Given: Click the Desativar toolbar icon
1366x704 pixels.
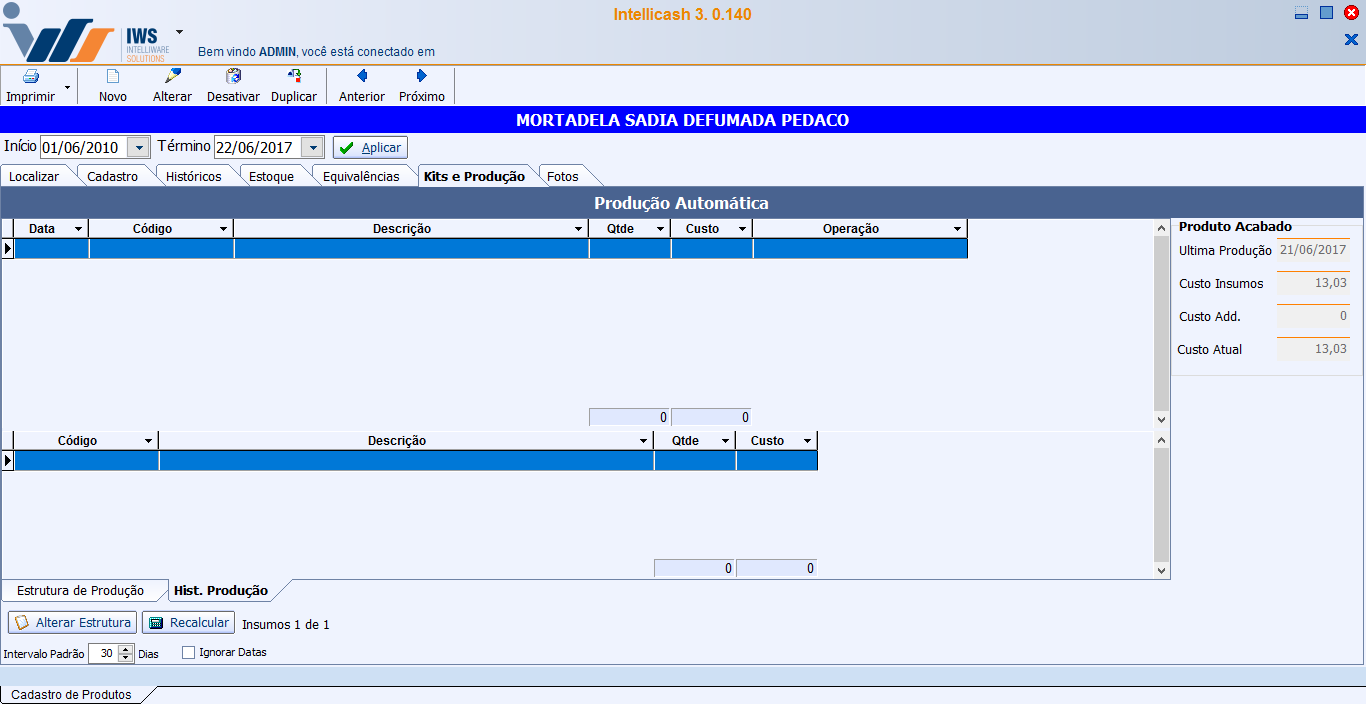Looking at the screenshot, I should [234, 76].
